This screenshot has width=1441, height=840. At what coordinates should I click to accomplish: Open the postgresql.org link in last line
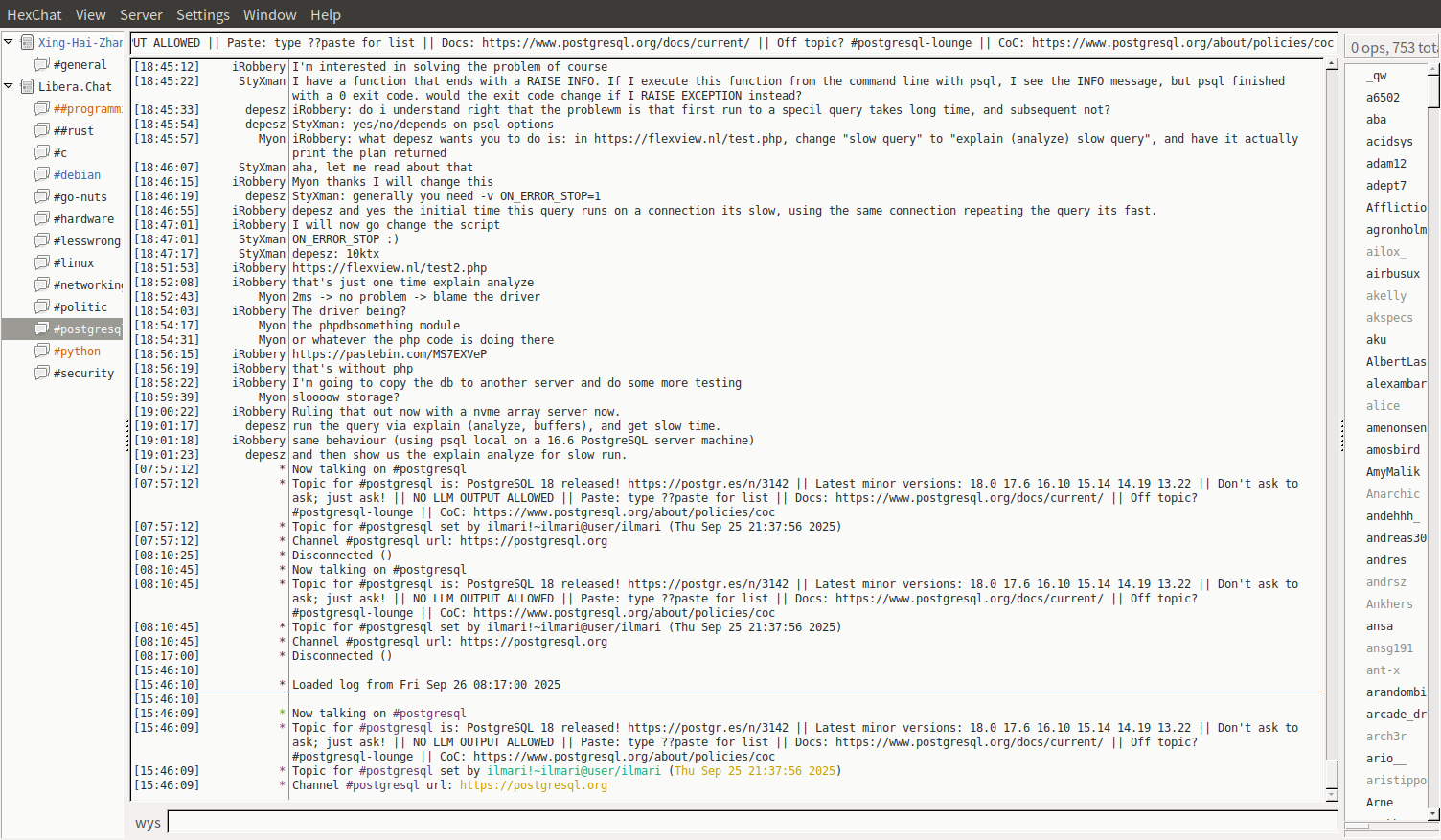tap(533, 785)
